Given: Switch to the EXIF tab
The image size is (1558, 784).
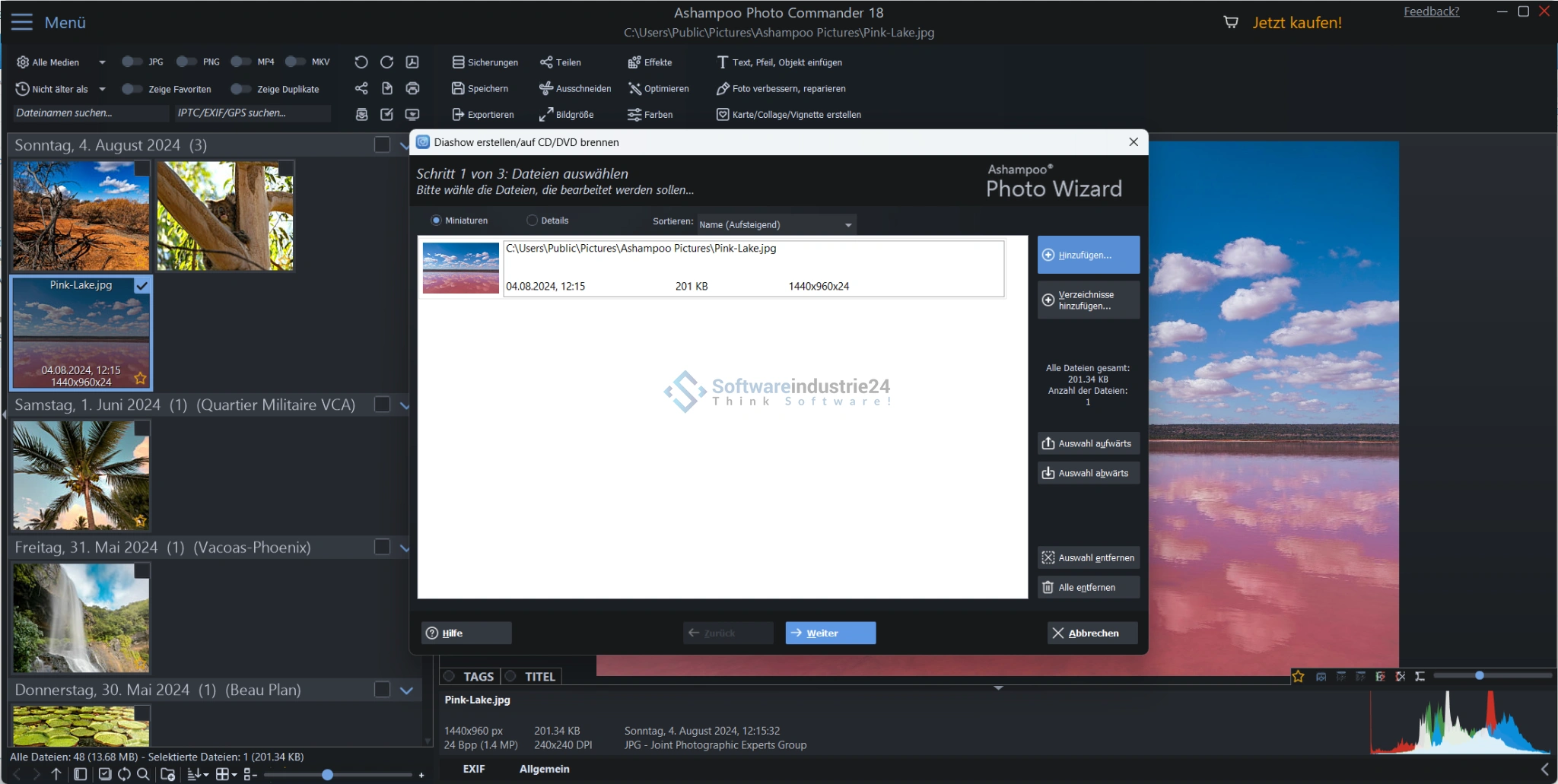Looking at the screenshot, I should pyautogui.click(x=473, y=769).
